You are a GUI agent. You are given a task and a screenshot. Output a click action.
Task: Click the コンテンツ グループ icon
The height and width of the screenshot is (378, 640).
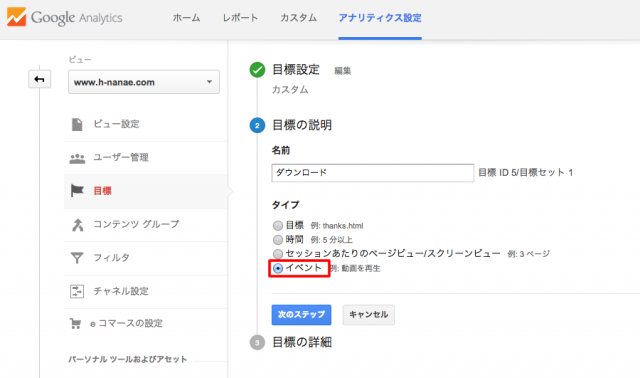coord(77,225)
